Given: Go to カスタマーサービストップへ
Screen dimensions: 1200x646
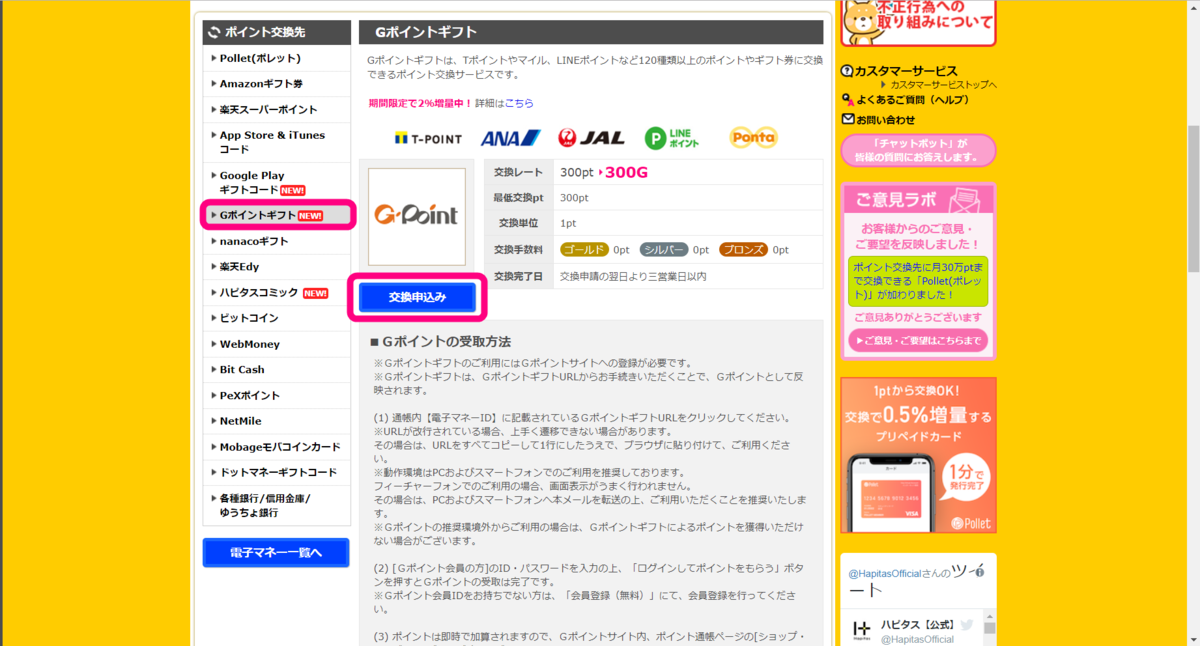Looking at the screenshot, I should point(943,85).
